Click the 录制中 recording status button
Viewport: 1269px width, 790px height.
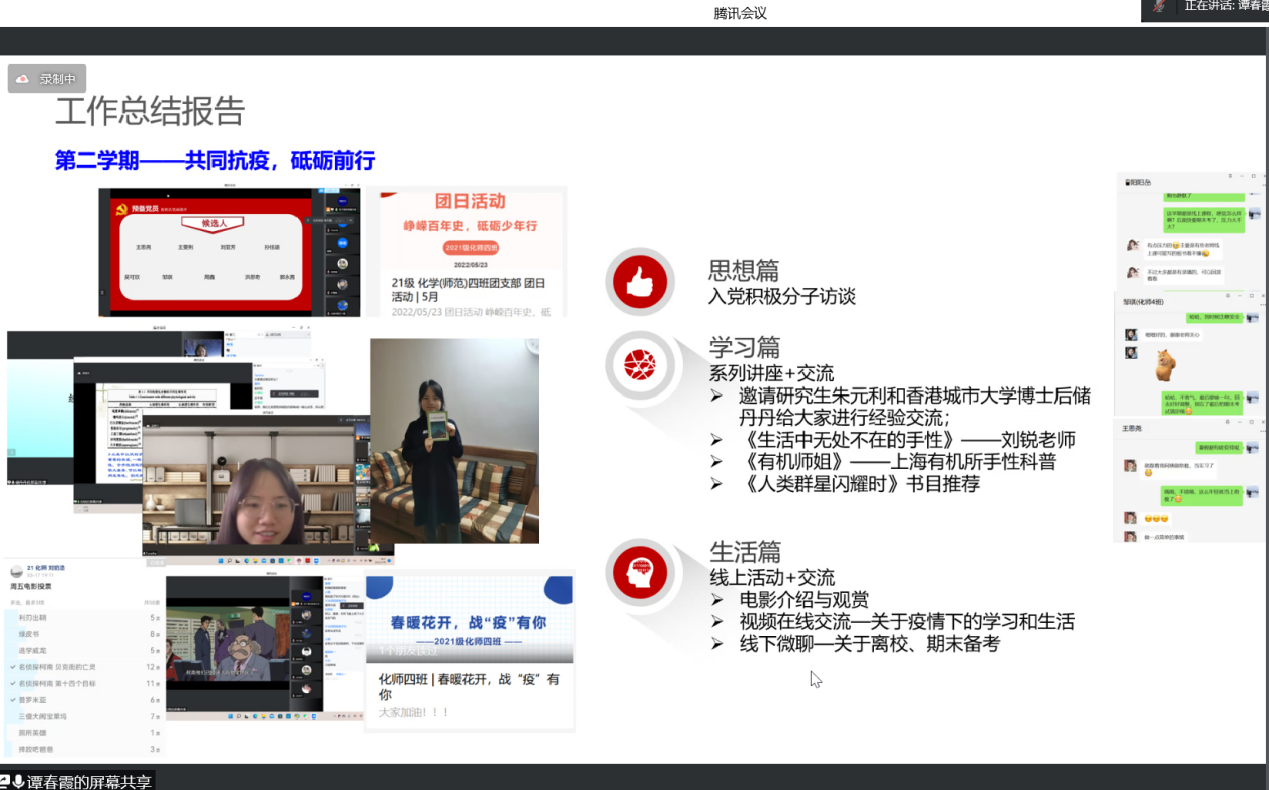pos(47,79)
